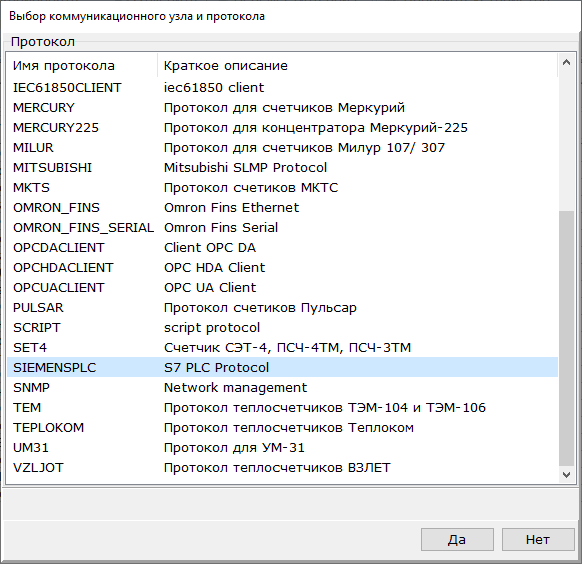The height and width of the screenshot is (564, 582).
Task: Select the OPCDACLIENT protocol row
Action: click(282, 248)
